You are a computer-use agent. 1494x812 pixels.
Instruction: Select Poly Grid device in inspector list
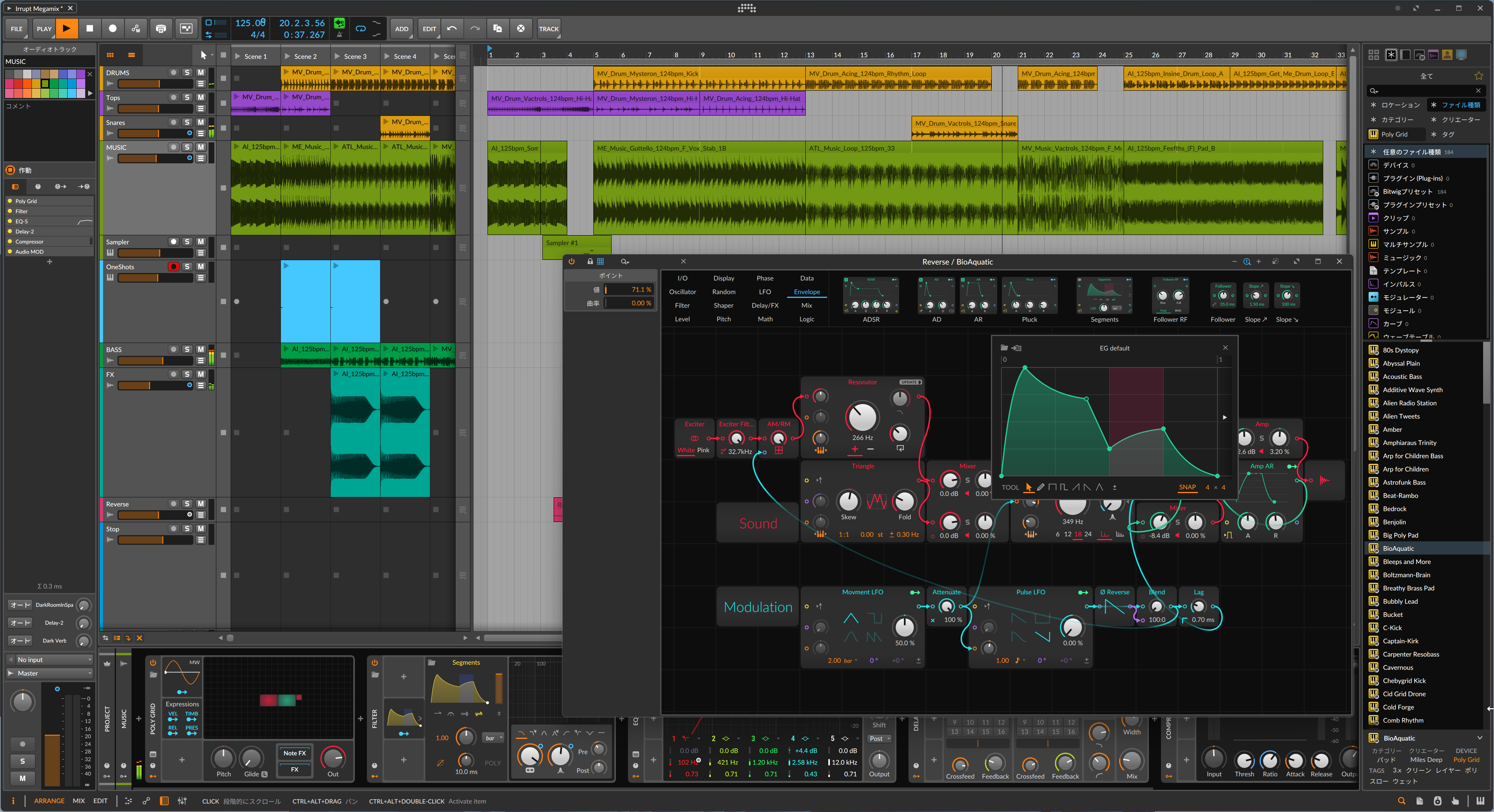(49, 201)
